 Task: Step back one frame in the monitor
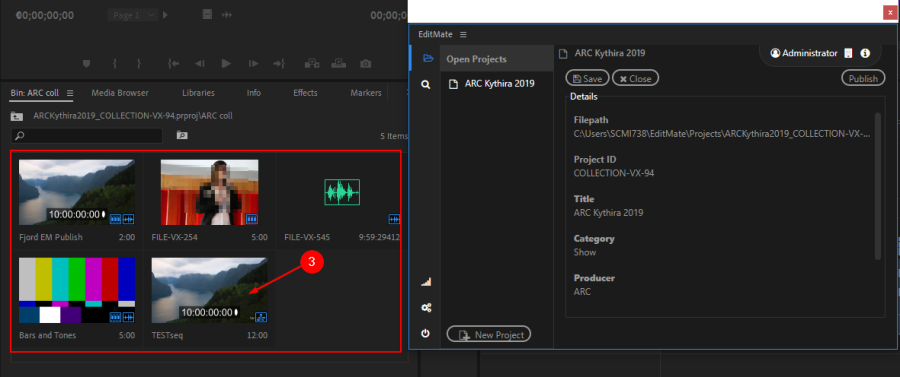(x=200, y=64)
